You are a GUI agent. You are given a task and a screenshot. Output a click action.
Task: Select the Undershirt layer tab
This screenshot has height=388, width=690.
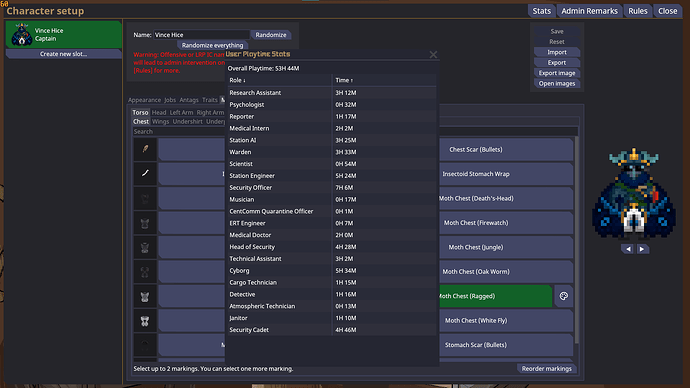click(187, 121)
